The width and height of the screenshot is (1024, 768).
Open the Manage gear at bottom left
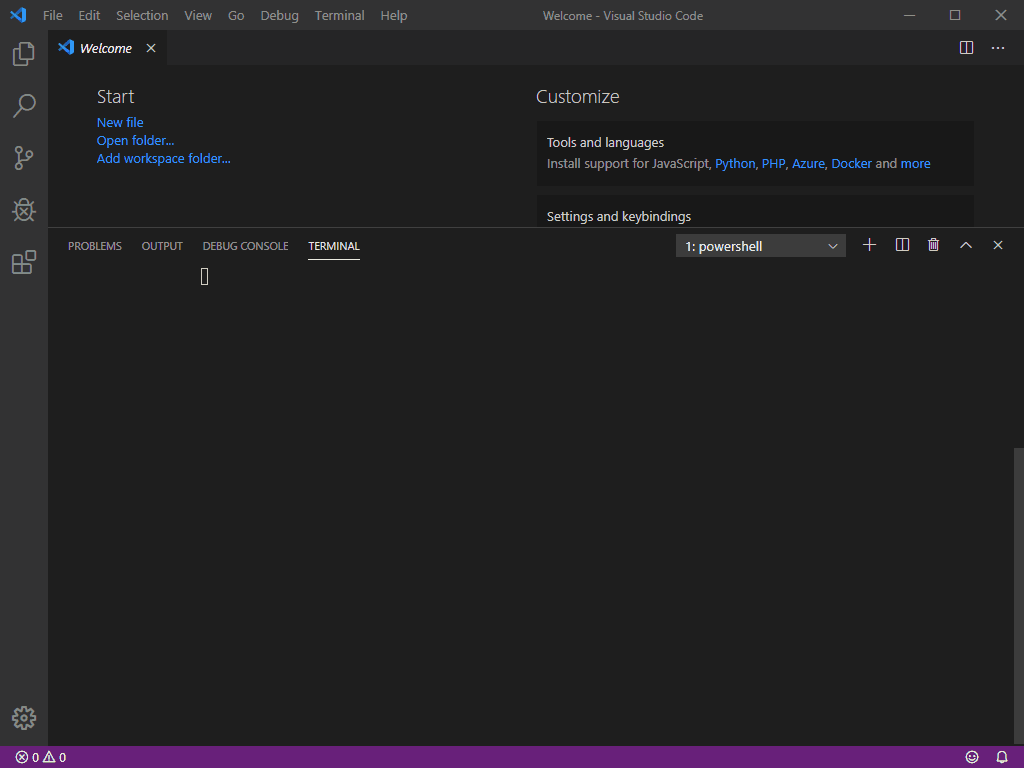click(24, 718)
